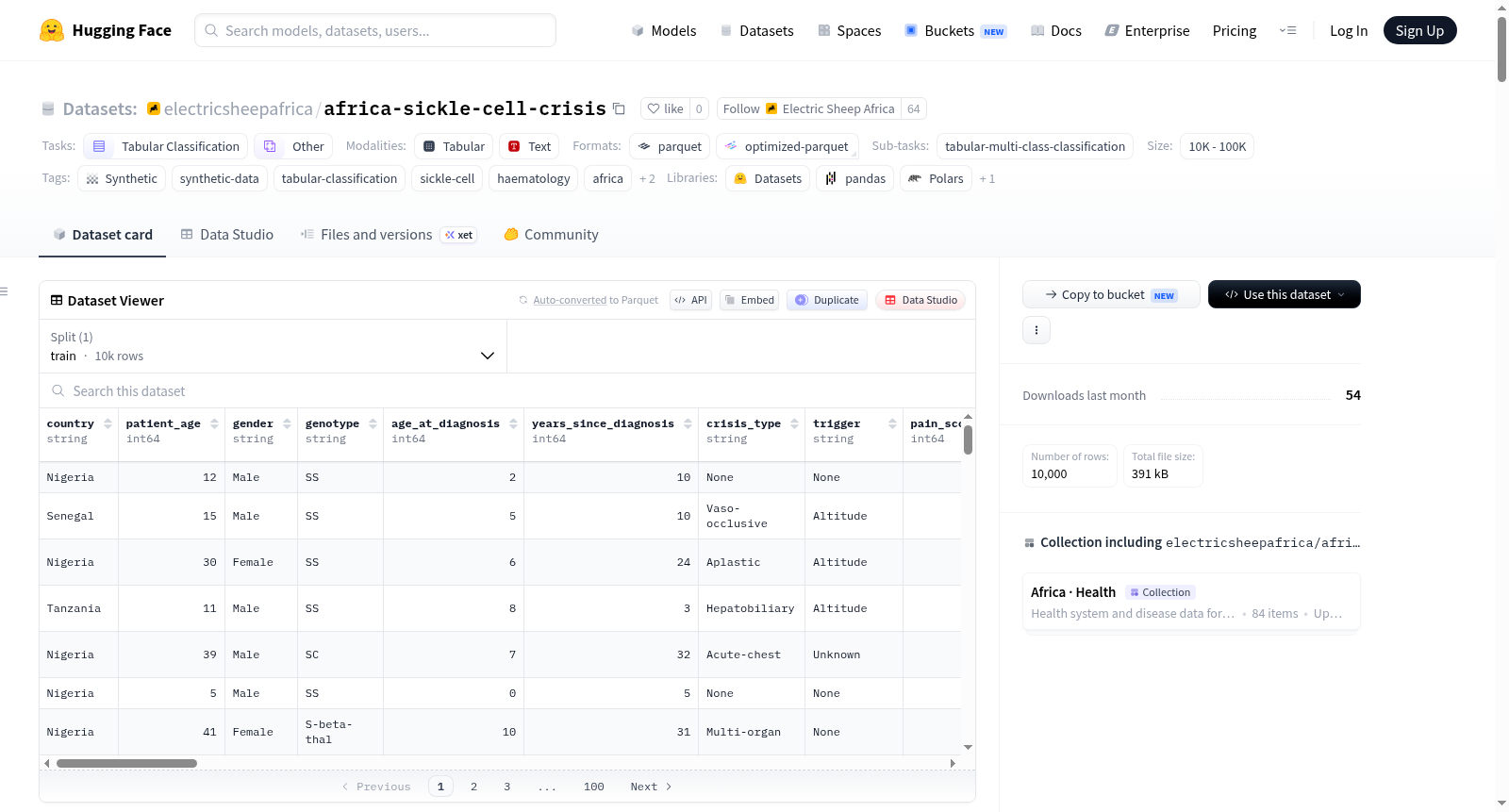
Task: Open the Africa · Health collection
Action: tap(1191, 602)
